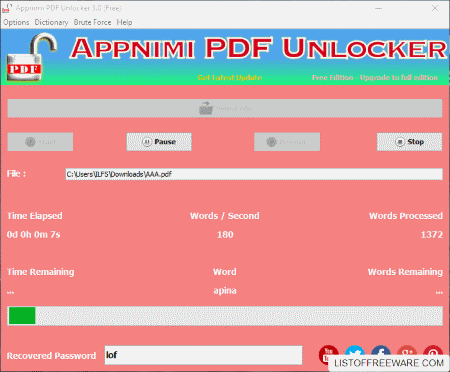Open the Google Plus social icon
The image size is (450, 372).
407,352
